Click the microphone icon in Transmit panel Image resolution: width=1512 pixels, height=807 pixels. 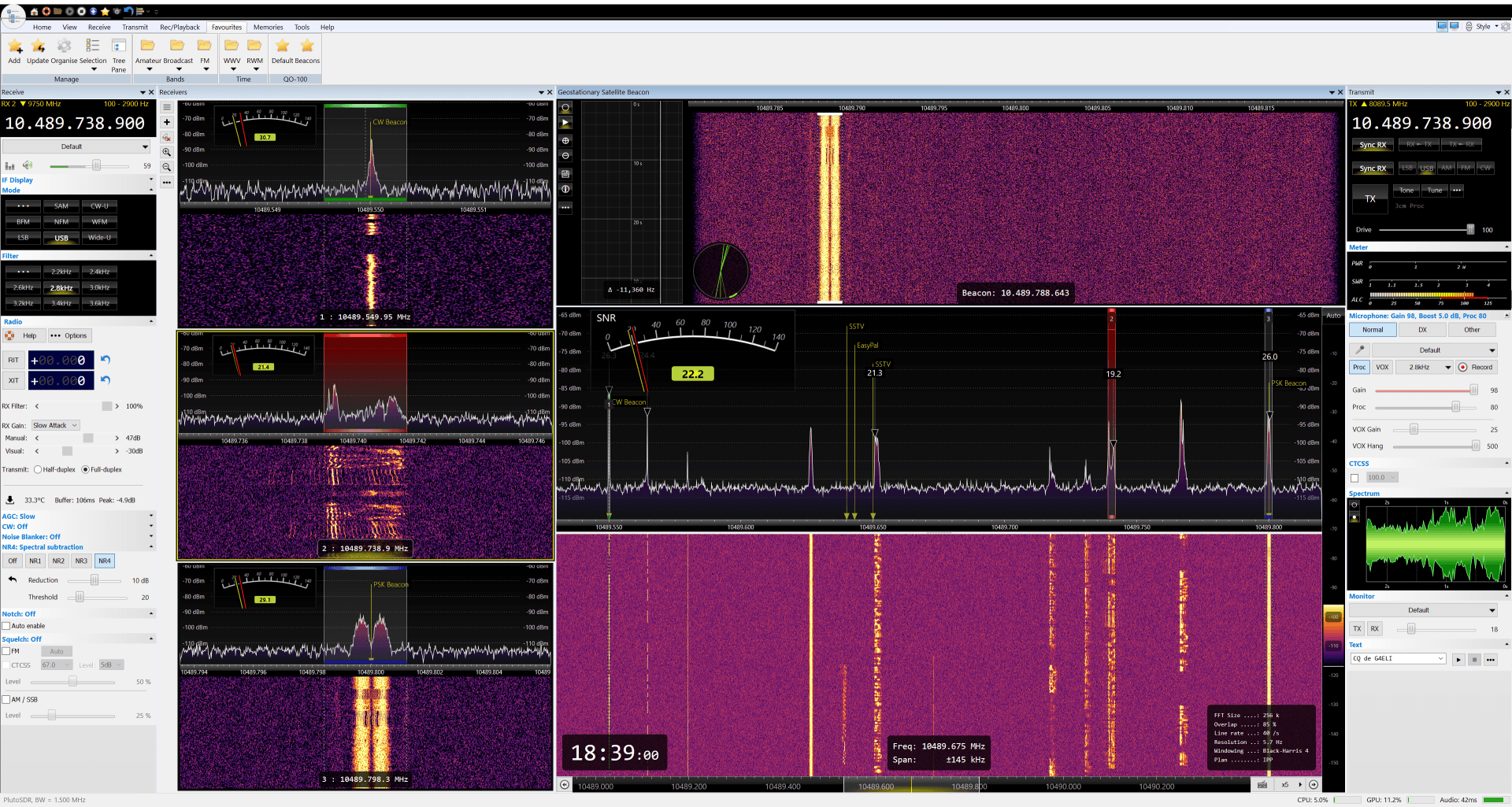[x=1359, y=350]
